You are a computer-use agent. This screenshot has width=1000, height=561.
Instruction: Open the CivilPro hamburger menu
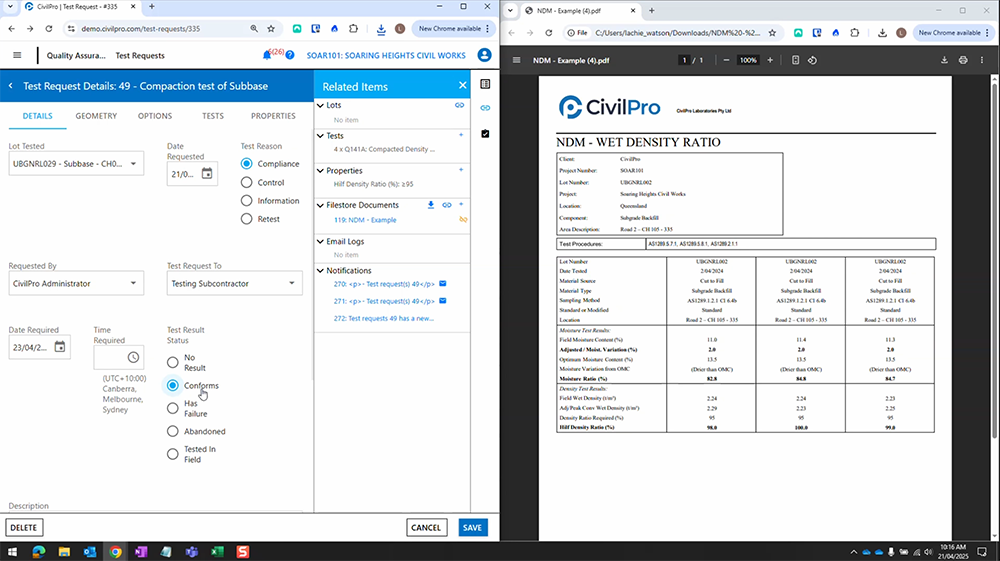point(17,55)
